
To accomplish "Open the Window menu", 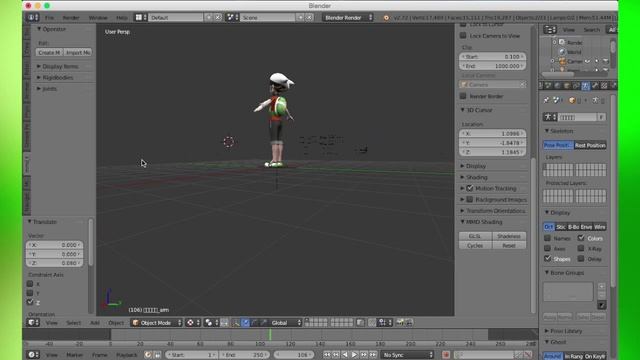I will [x=98, y=18].
